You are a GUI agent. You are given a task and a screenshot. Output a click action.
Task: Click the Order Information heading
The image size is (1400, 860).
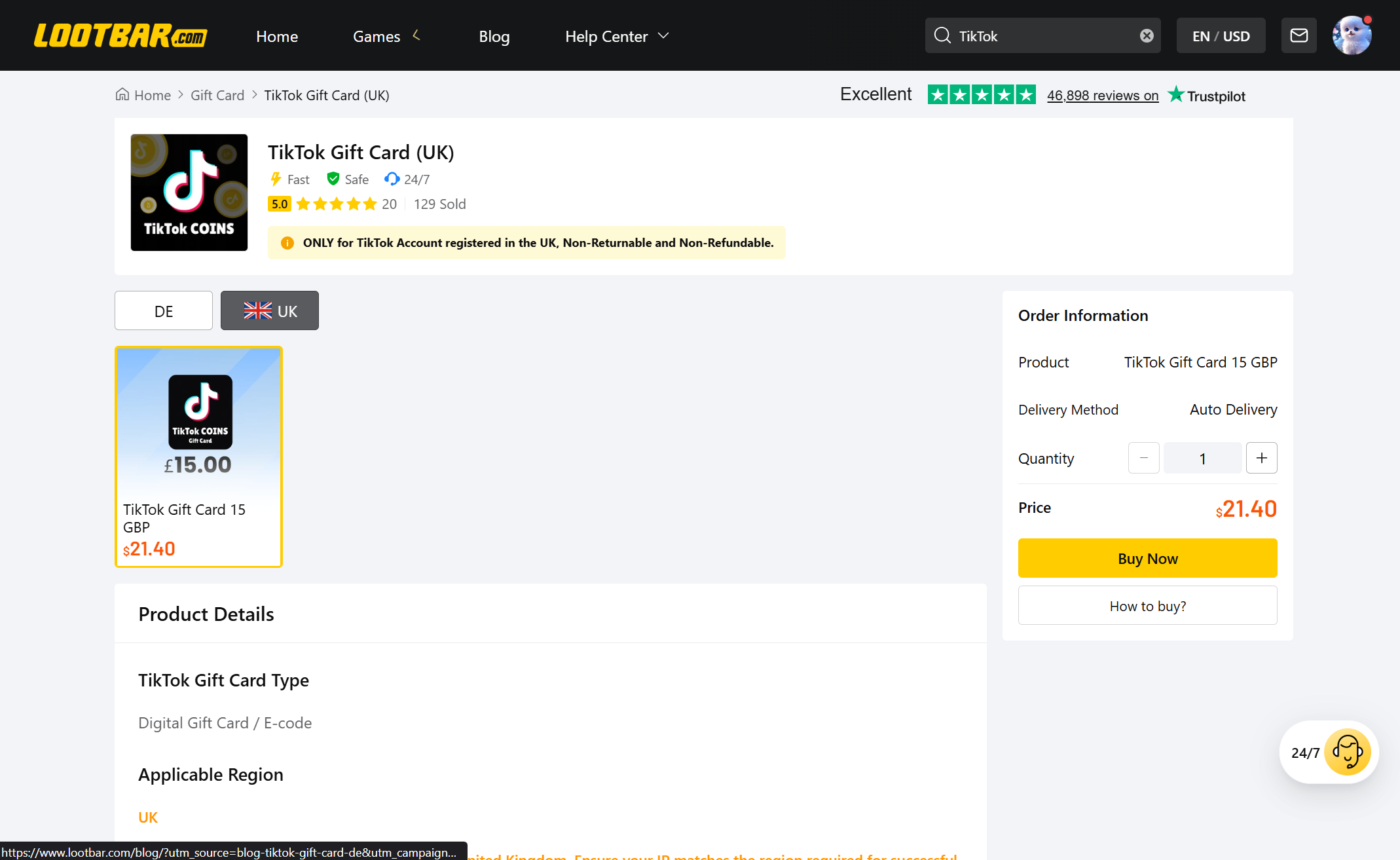pyautogui.click(x=1083, y=315)
